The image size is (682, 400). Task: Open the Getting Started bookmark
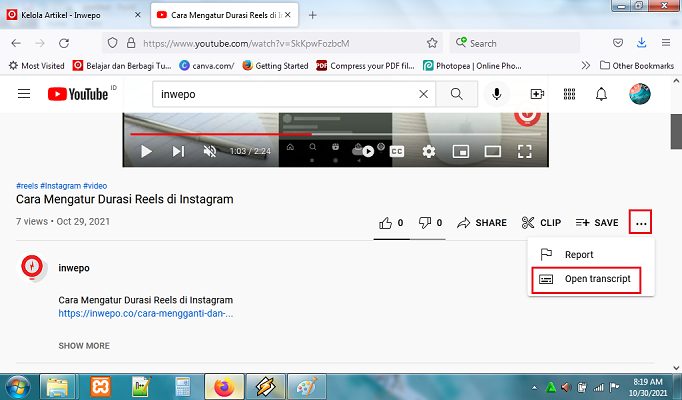point(275,66)
